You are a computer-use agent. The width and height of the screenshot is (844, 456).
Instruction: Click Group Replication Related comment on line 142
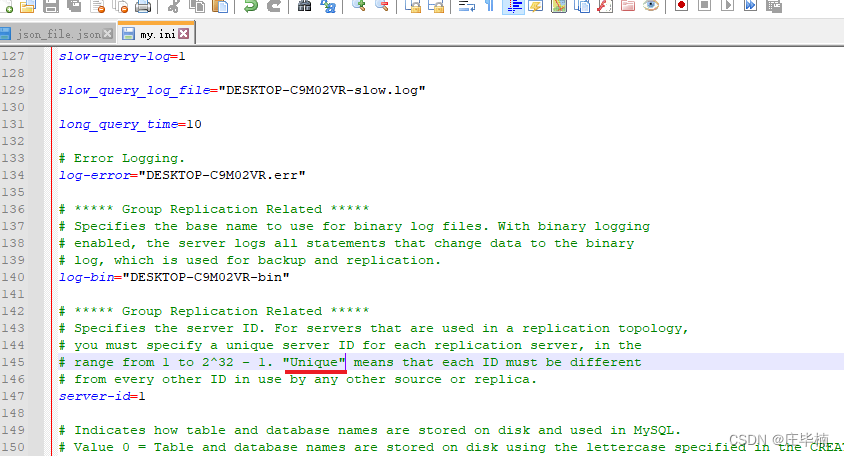click(x=214, y=311)
